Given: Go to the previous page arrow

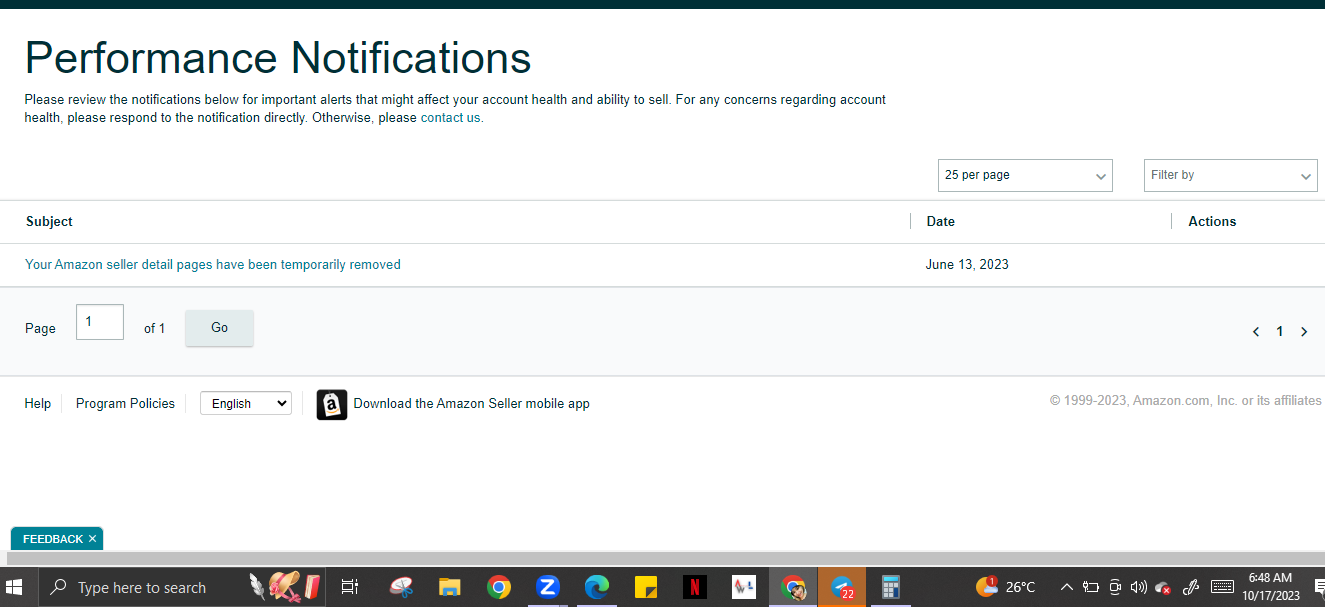Looking at the screenshot, I should click(1256, 332).
